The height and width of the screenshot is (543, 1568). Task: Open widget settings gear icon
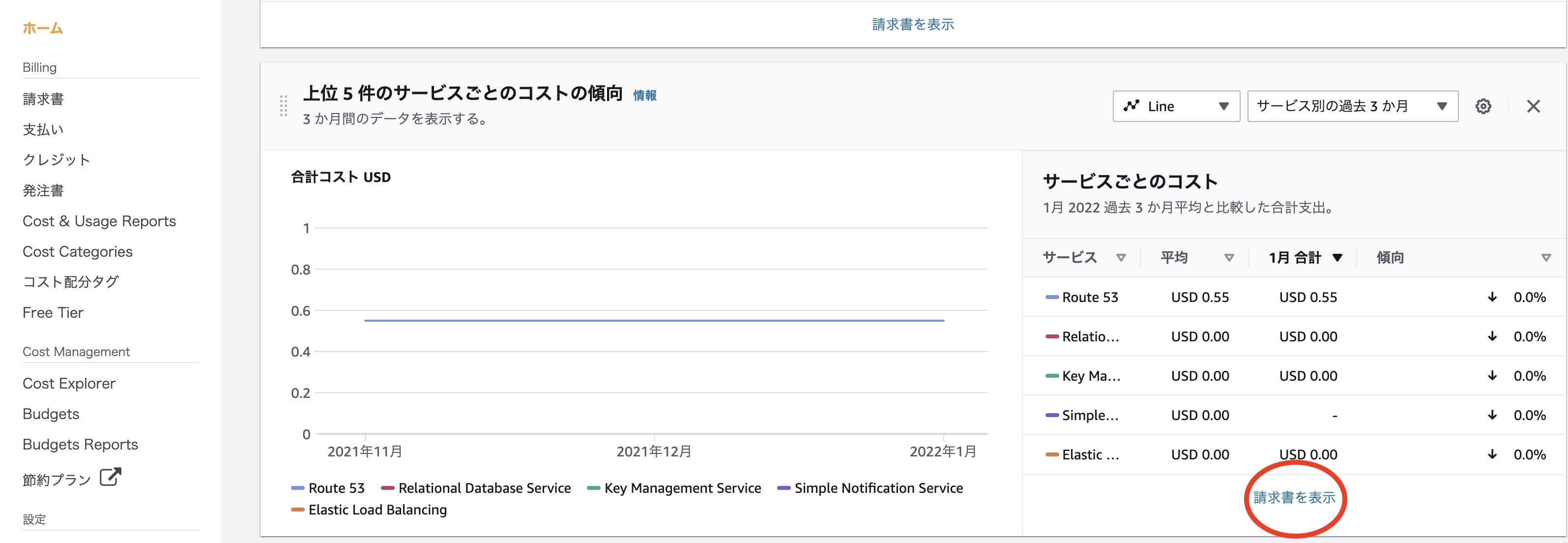coord(1483,106)
